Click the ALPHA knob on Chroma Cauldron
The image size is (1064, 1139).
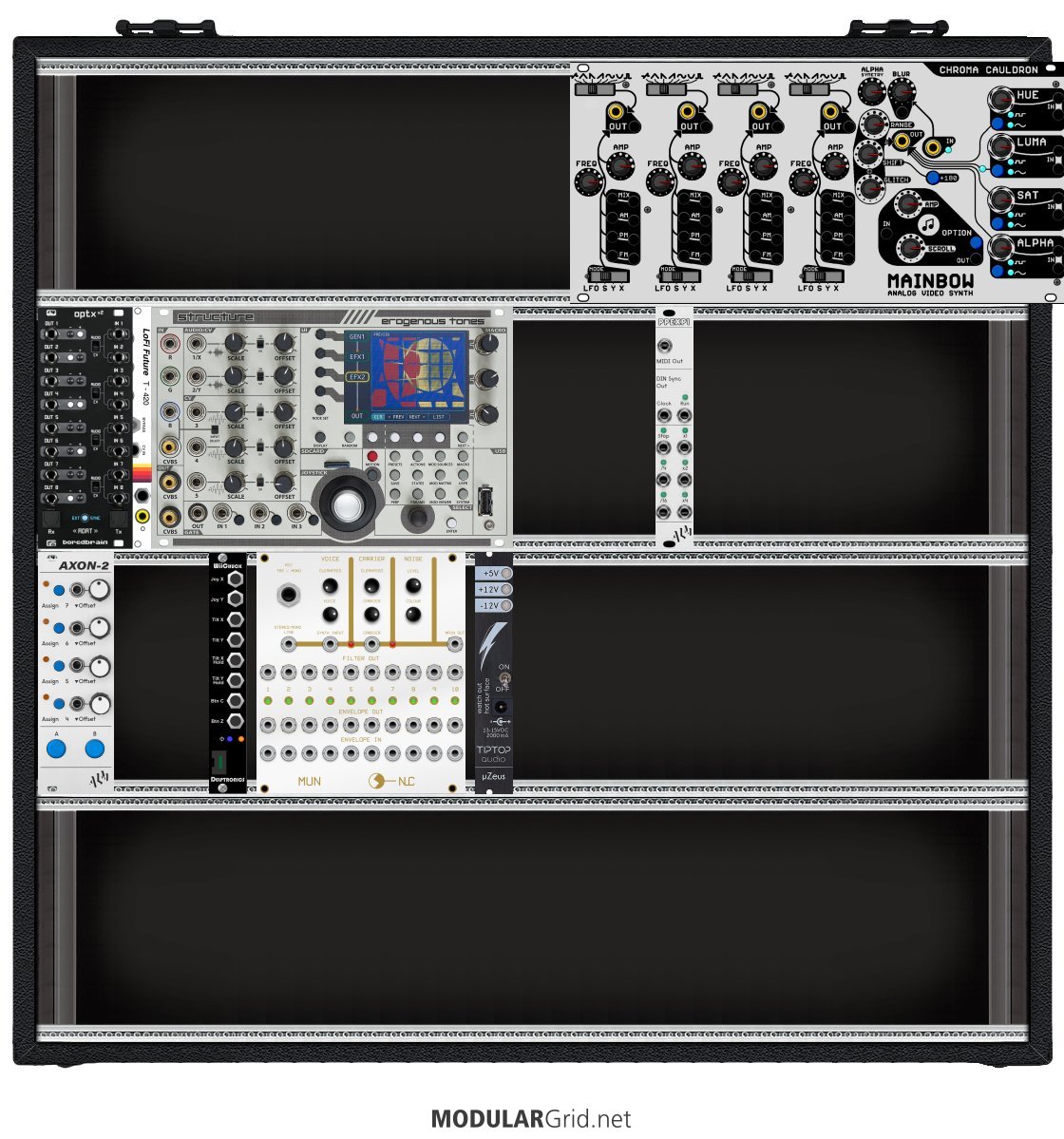1000,247
